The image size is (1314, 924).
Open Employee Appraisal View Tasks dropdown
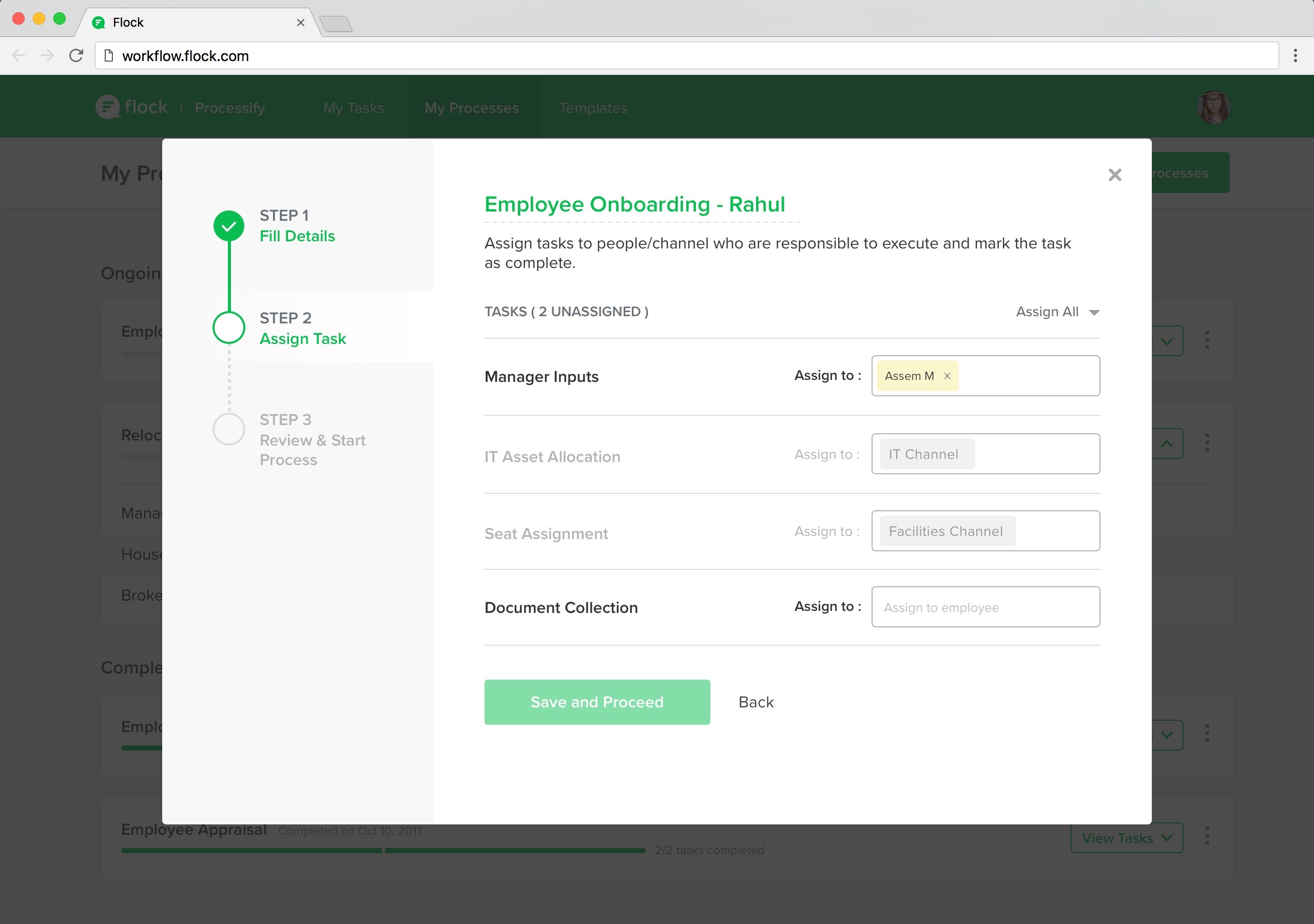(x=1126, y=838)
